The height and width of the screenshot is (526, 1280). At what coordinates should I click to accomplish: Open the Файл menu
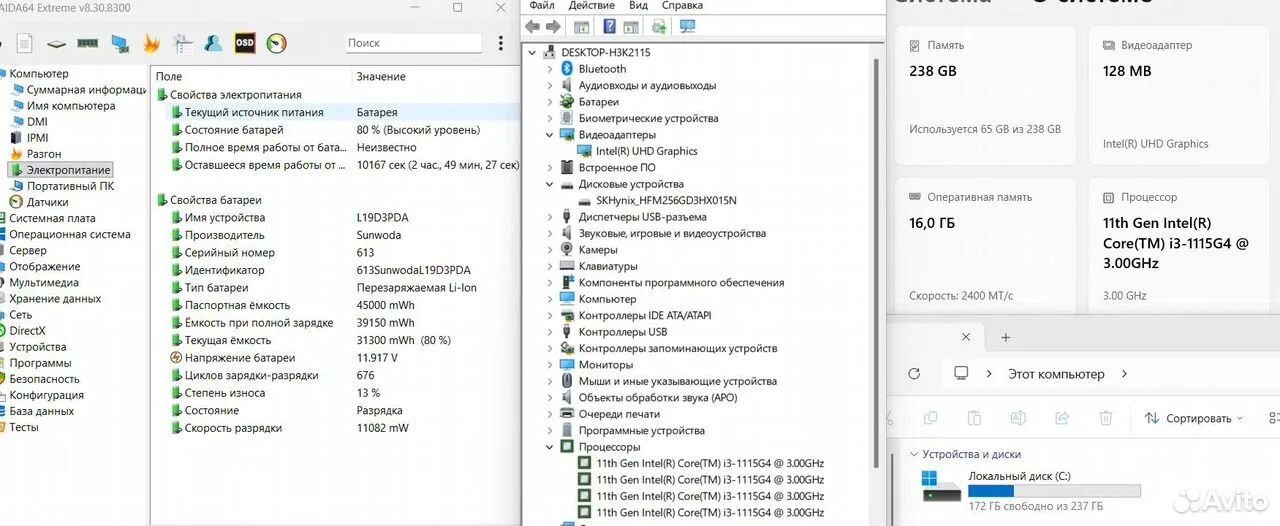(542, 5)
